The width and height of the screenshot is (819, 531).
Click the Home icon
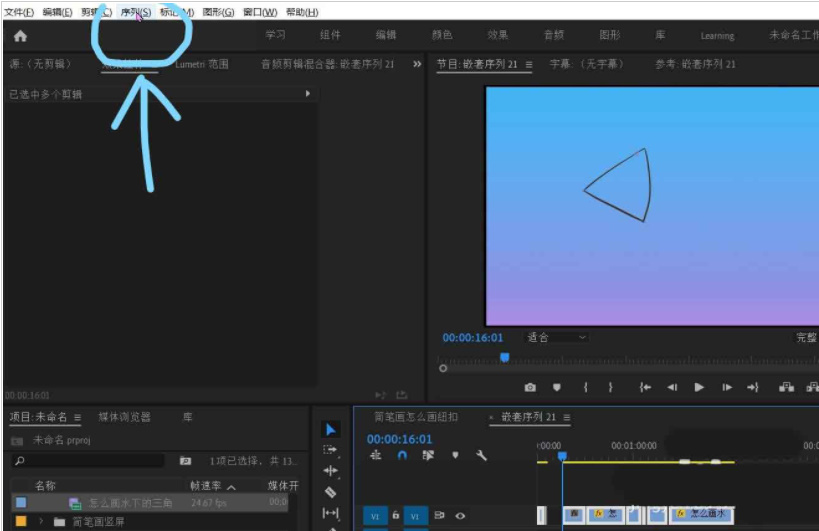point(20,36)
